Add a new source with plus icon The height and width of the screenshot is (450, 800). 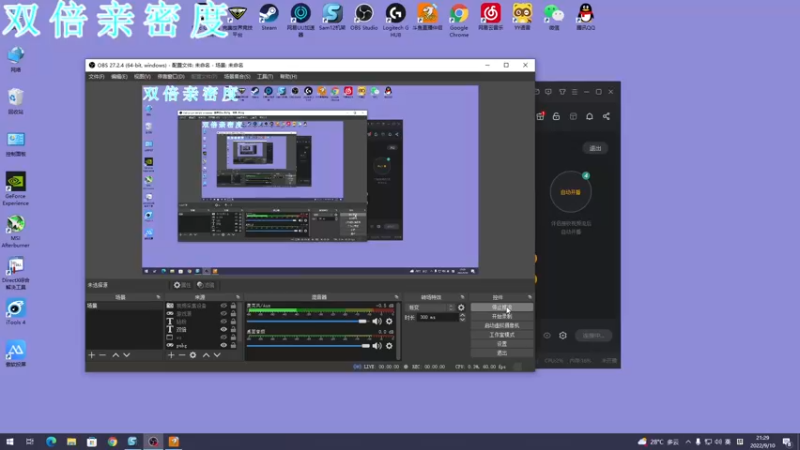click(x=171, y=355)
